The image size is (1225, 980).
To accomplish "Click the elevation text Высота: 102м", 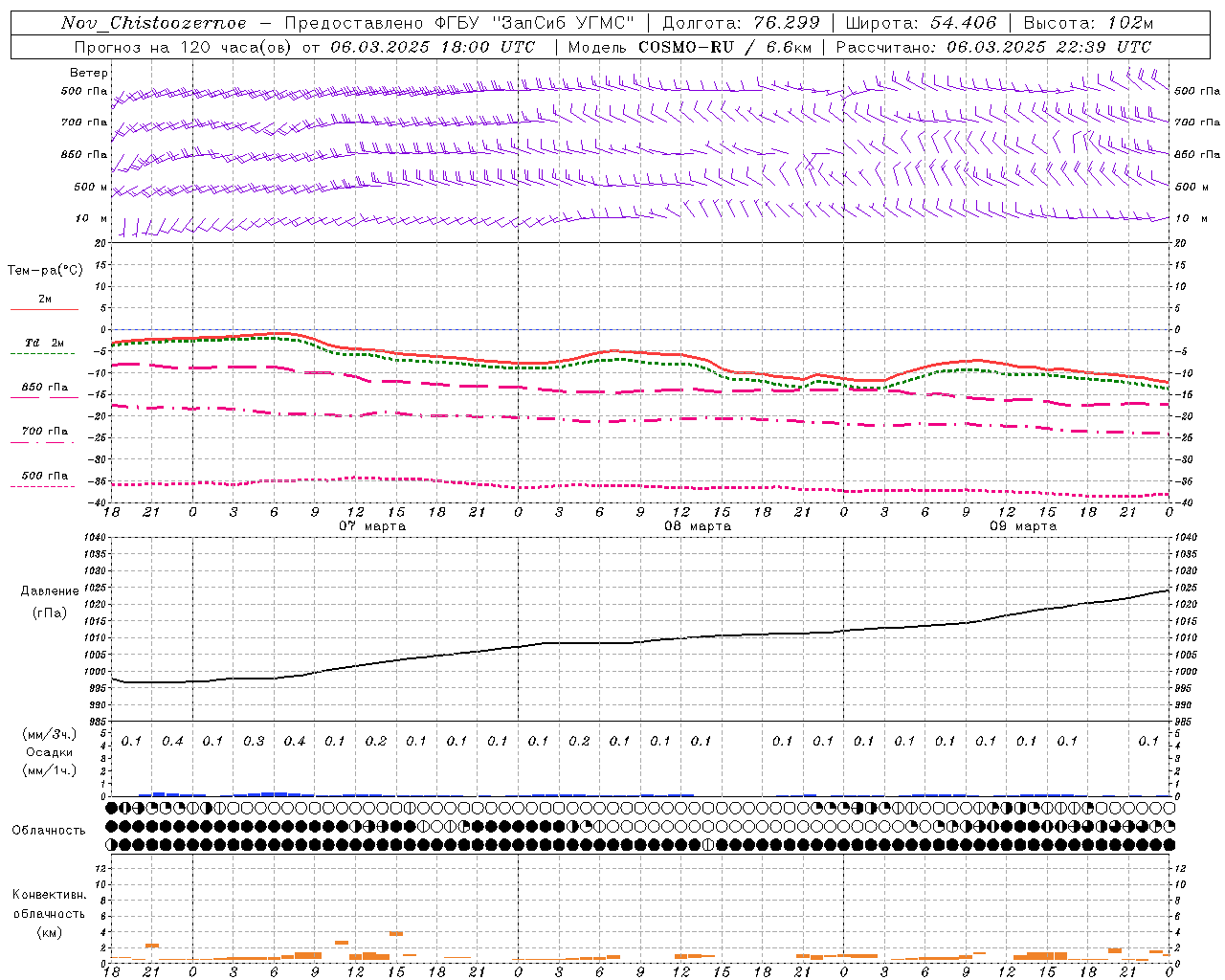I will coord(1089,23).
